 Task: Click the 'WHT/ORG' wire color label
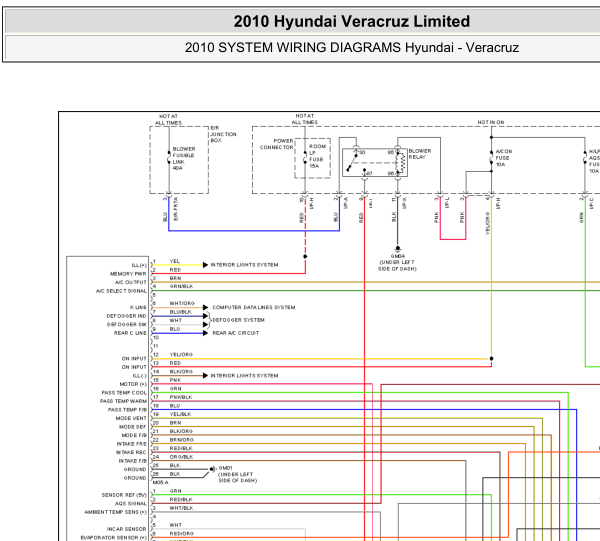(x=182, y=303)
